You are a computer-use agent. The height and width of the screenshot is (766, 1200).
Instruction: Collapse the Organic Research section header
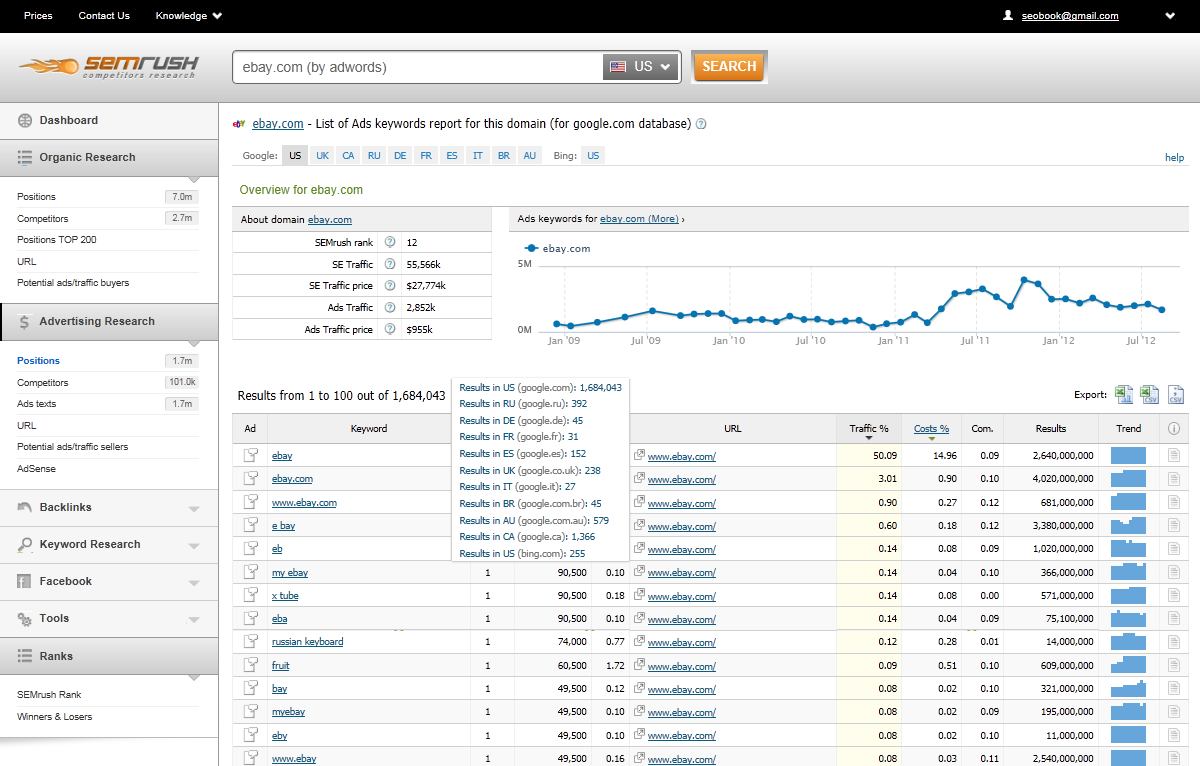tap(109, 157)
